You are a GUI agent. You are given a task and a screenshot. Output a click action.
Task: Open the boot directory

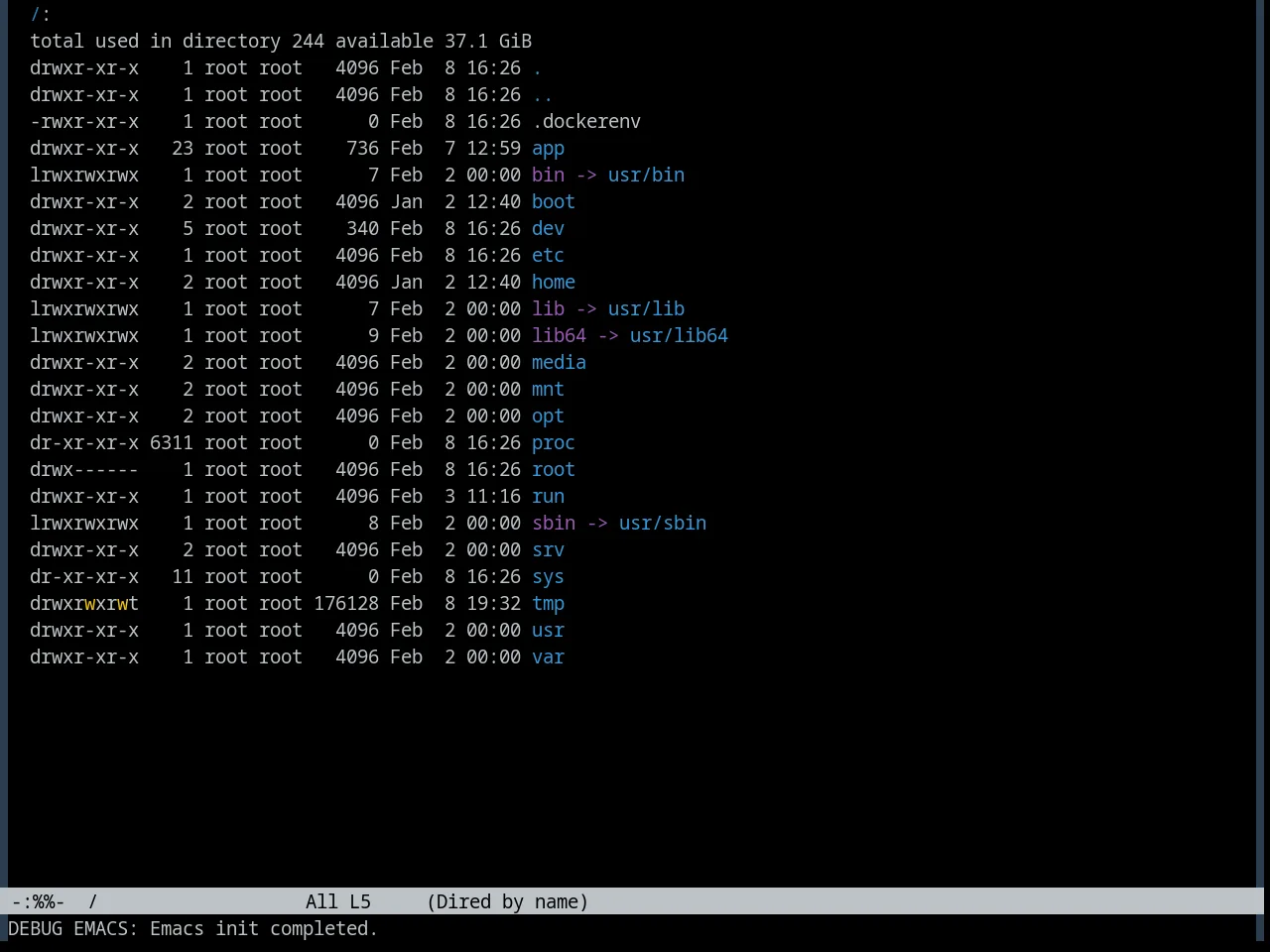point(554,202)
